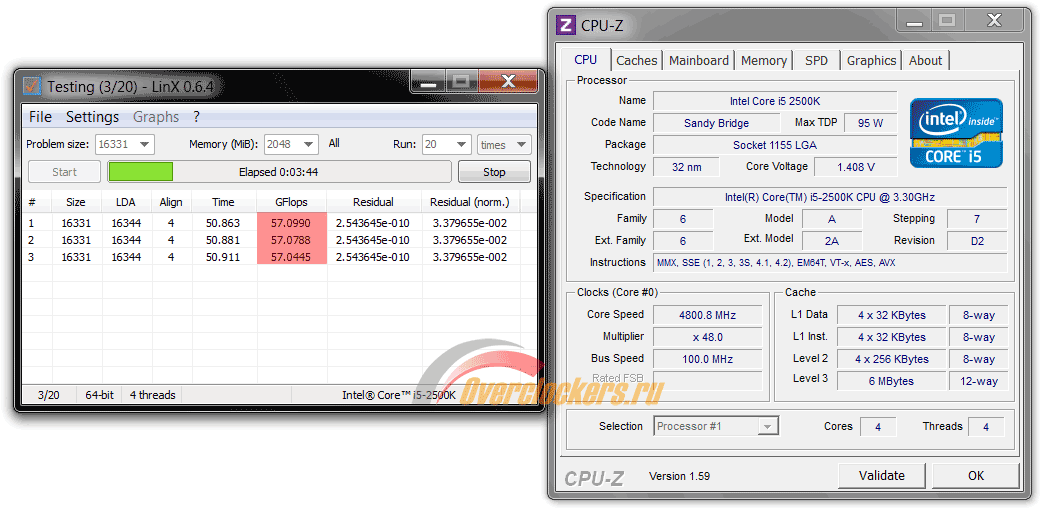Click the Core Voltage field 1.408 V
The height and width of the screenshot is (509, 1042).
click(x=855, y=167)
